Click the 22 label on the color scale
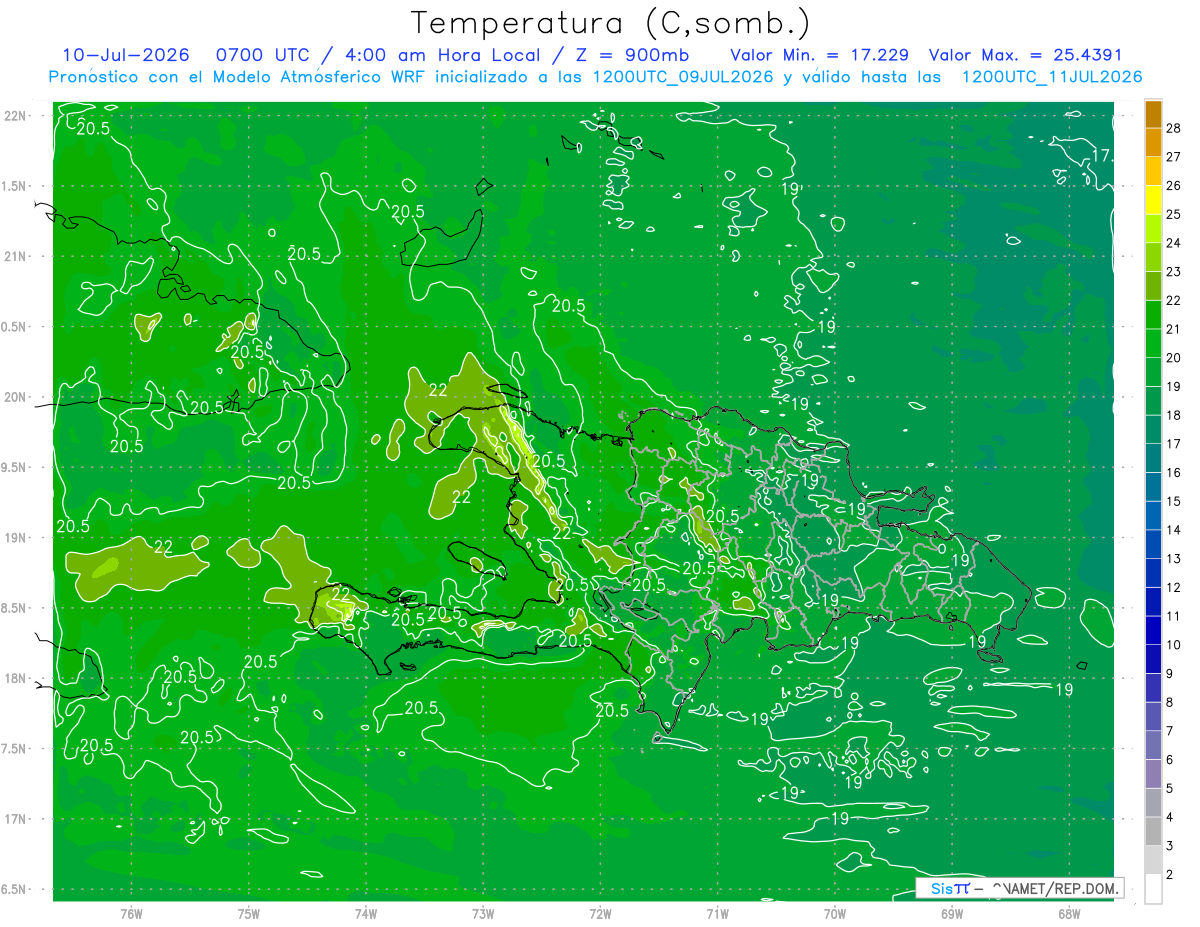This screenshot has height=927, width=1200. 1174,300
